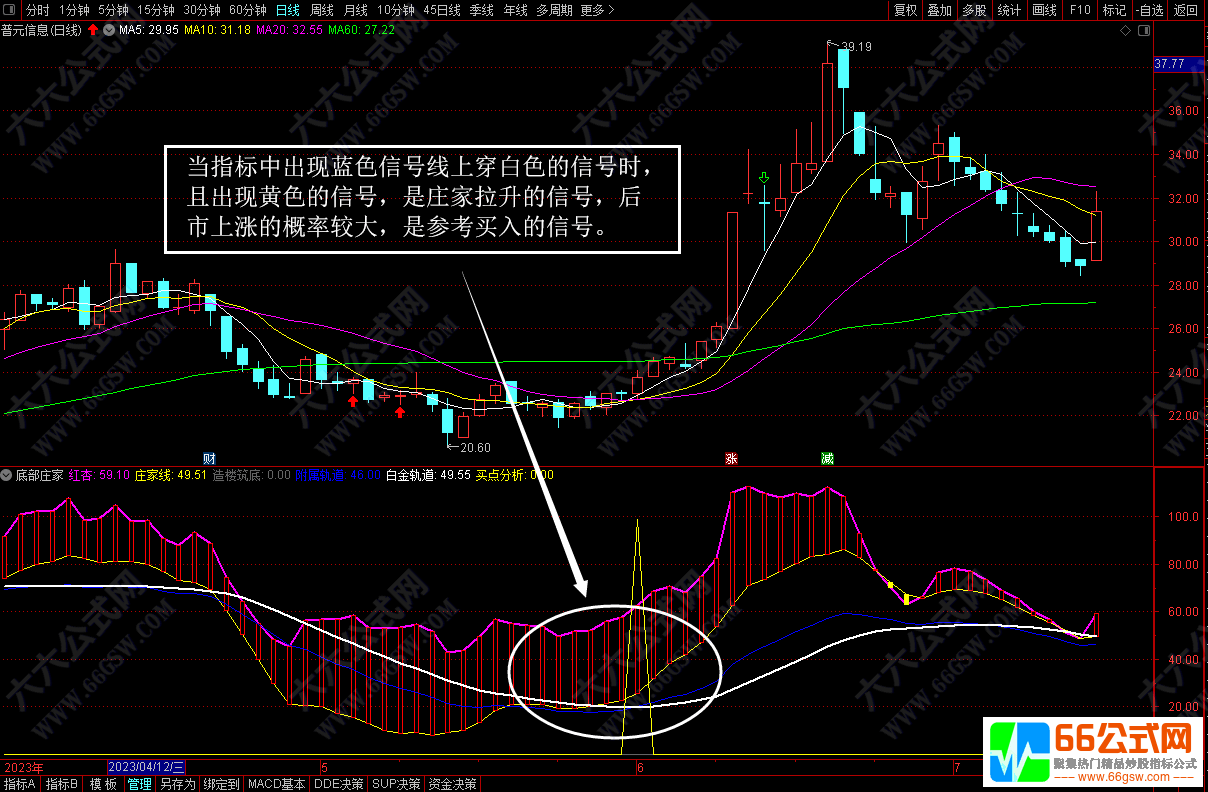Image resolution: width=1208 pixels, height=792 pixels.
Task: Switch to 分时 view
Action: click(37, 10)
